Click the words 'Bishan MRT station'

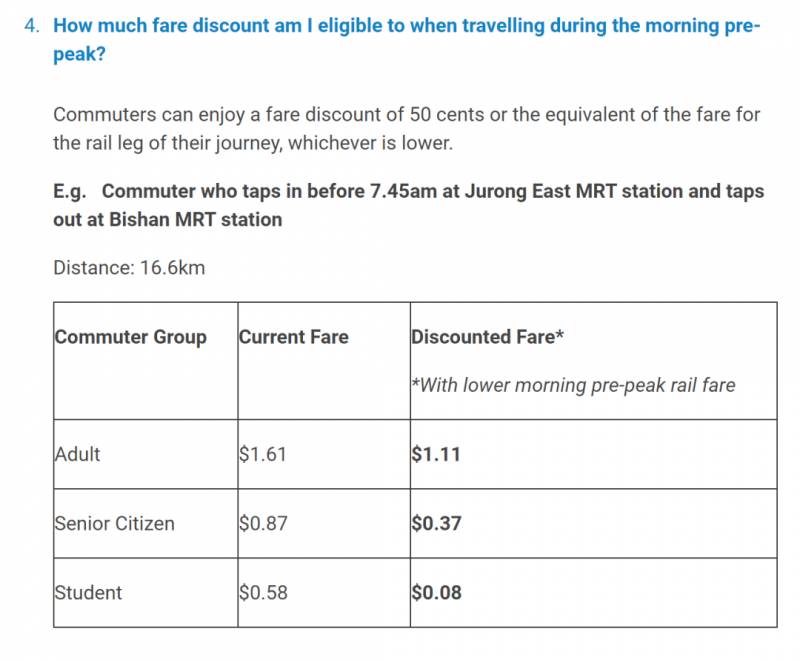(199, 218)
